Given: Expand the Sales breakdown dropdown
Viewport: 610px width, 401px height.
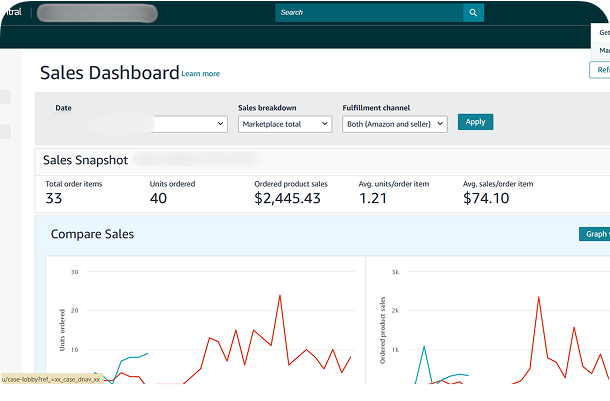Looking at the screenshot, I should pyautogui.click(x=284, y=124).
